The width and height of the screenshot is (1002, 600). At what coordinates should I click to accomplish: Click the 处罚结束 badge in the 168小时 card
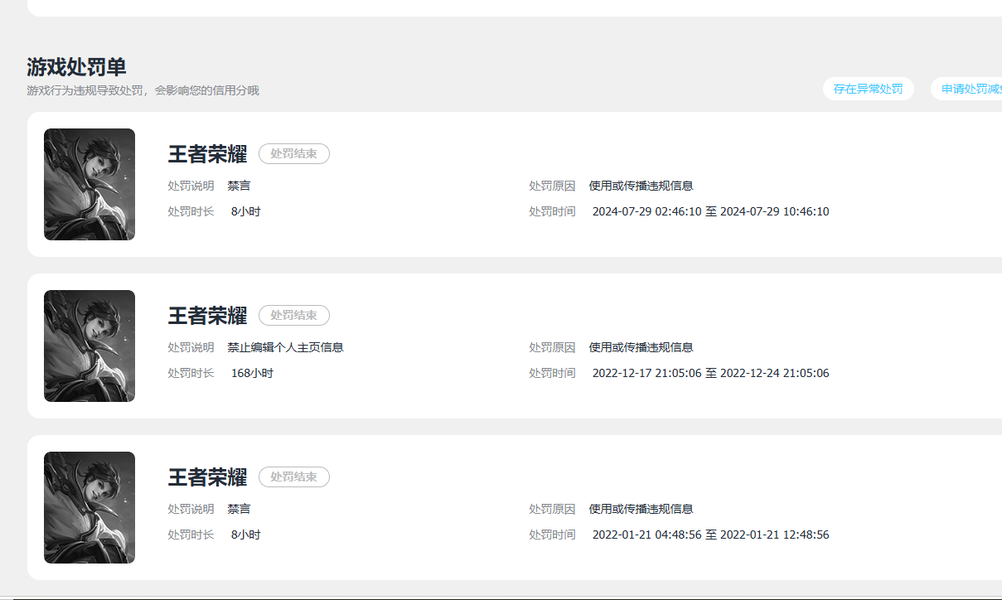pos(294,315)
